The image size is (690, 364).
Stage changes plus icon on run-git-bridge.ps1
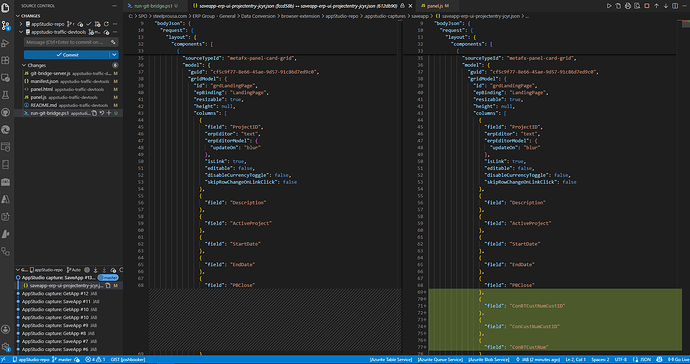tap(109, 113)
